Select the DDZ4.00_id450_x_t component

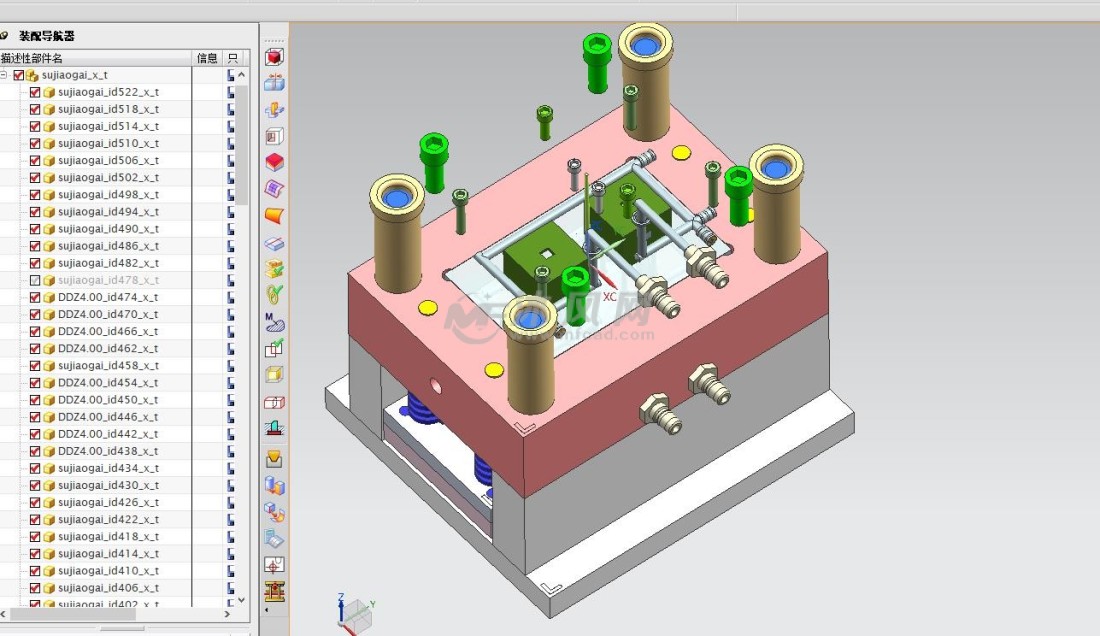tap(107, 400)
